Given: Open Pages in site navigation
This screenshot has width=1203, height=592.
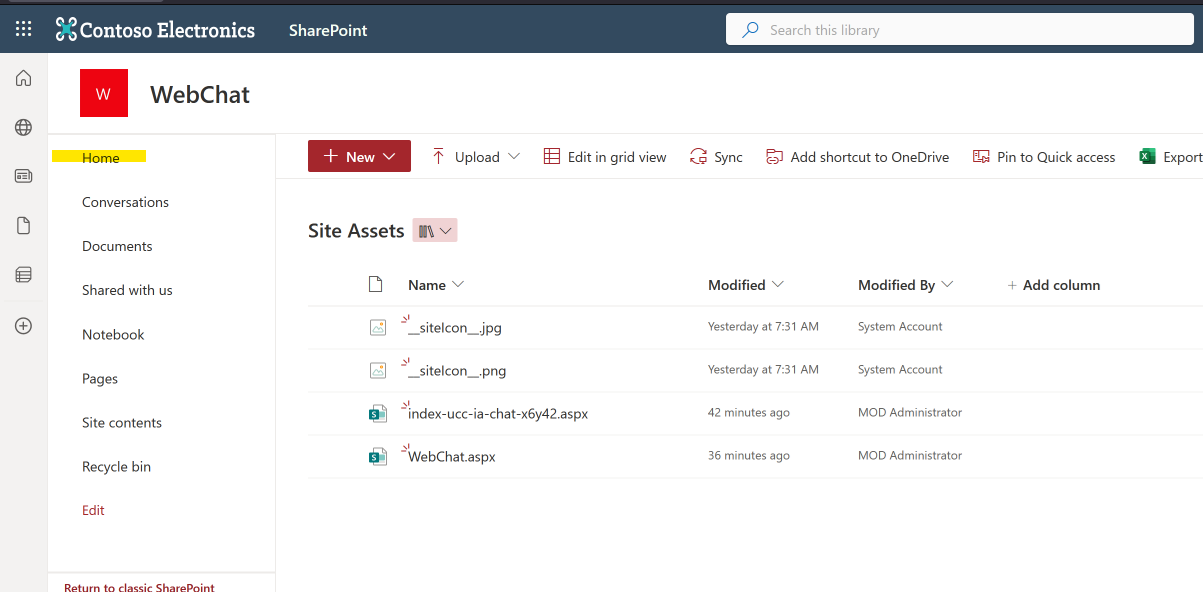Looking at the screenshot, I should [100, 379].
